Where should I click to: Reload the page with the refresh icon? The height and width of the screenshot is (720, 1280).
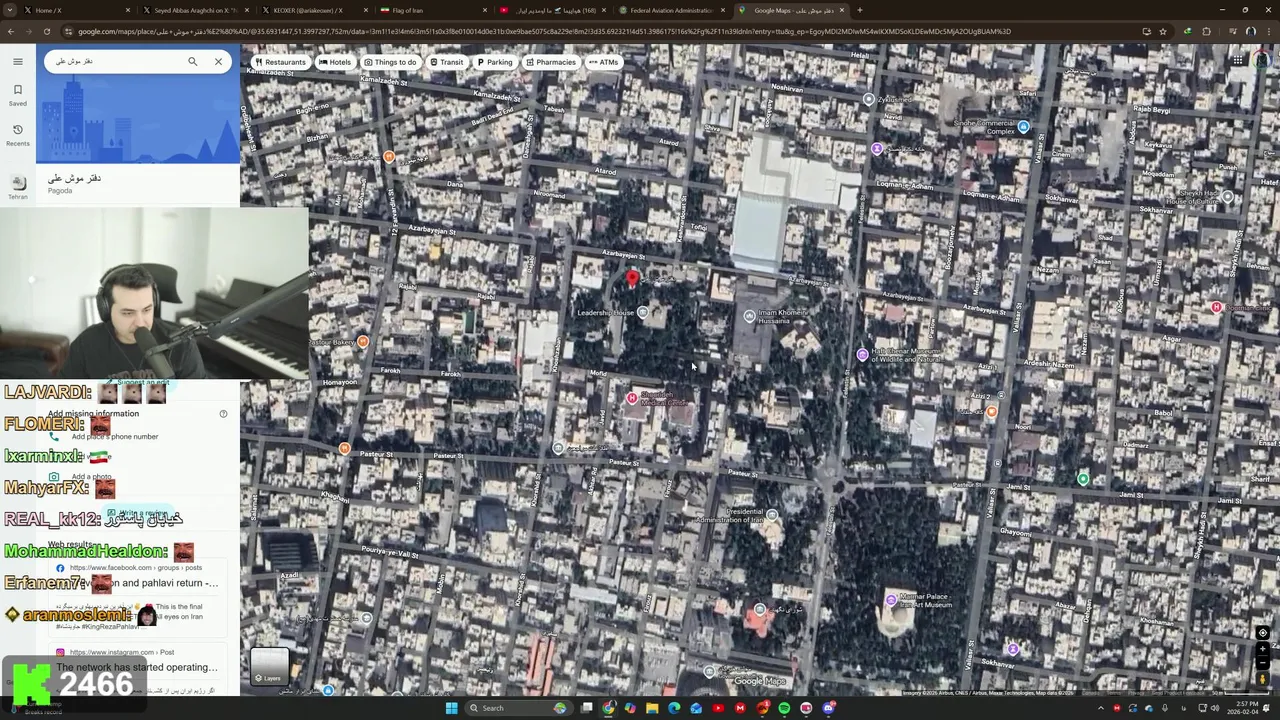[x=47, y=31]
